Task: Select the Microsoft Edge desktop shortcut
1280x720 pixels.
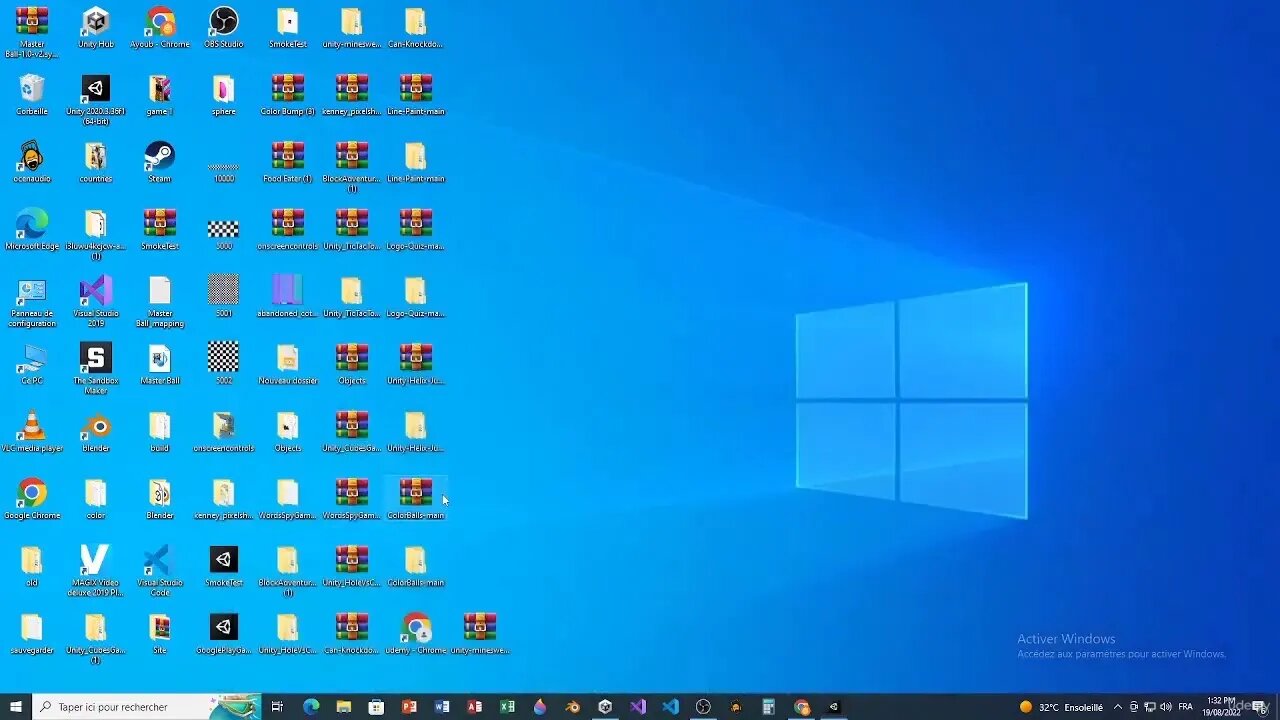Action: (x=32, y=229)
